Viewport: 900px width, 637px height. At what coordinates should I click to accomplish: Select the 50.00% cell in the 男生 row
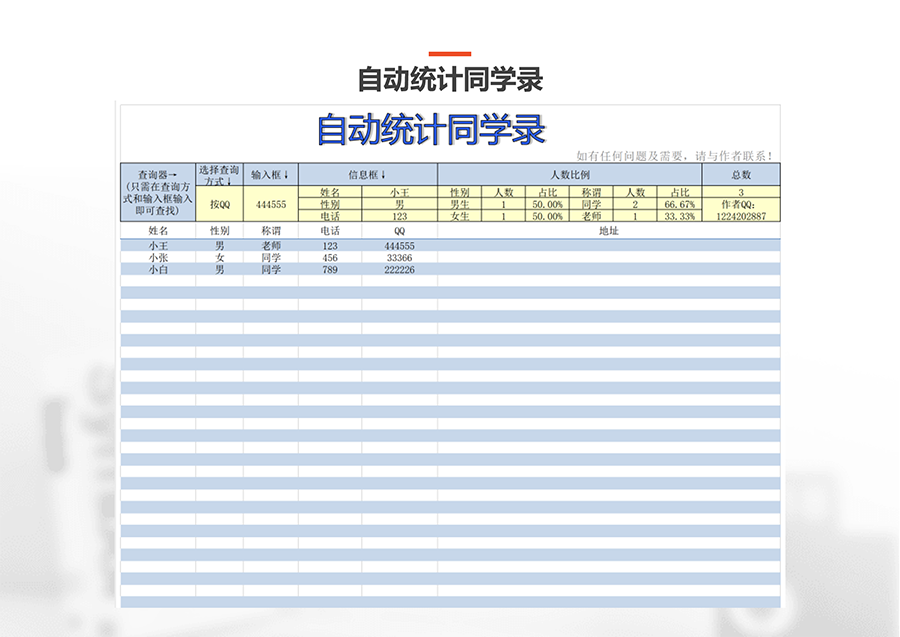click(547, 204)
